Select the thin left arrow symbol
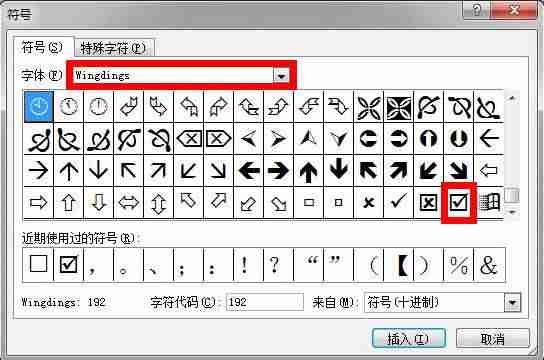 pos(489,138)
